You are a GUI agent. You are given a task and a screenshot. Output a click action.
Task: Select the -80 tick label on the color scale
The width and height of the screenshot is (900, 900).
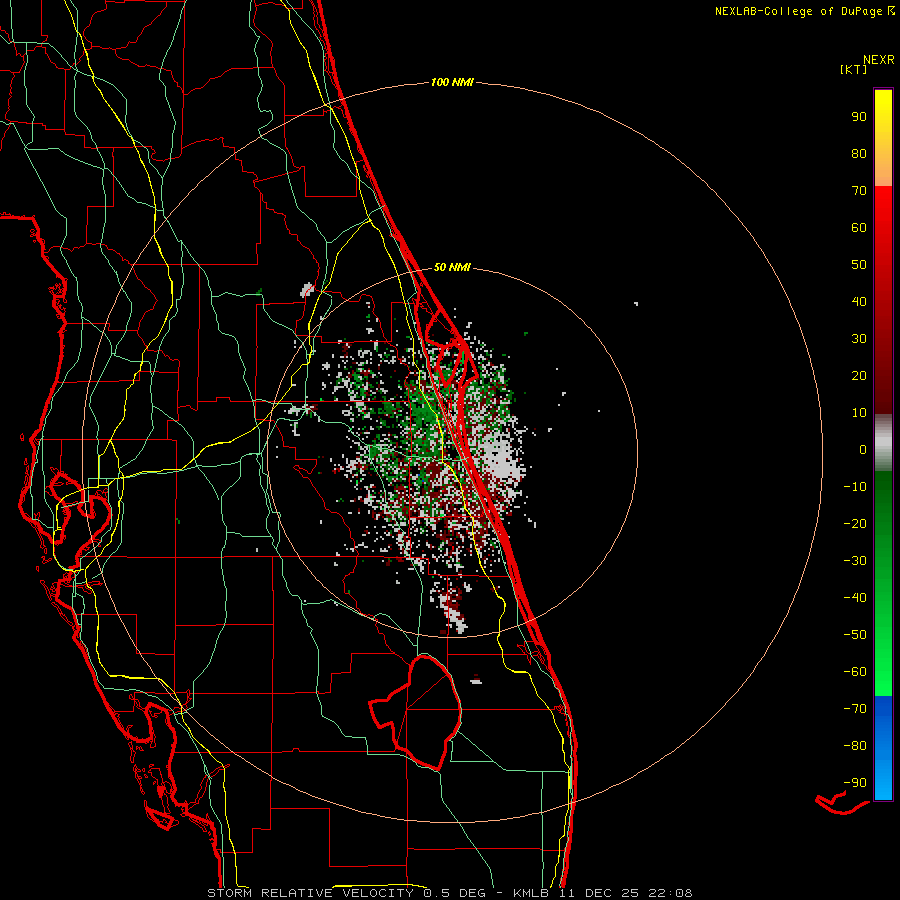pos(855,746)
